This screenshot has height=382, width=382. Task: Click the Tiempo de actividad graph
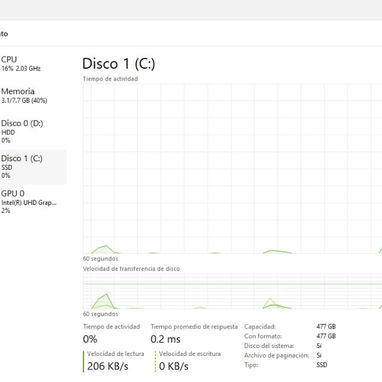(x=232, y=169)
